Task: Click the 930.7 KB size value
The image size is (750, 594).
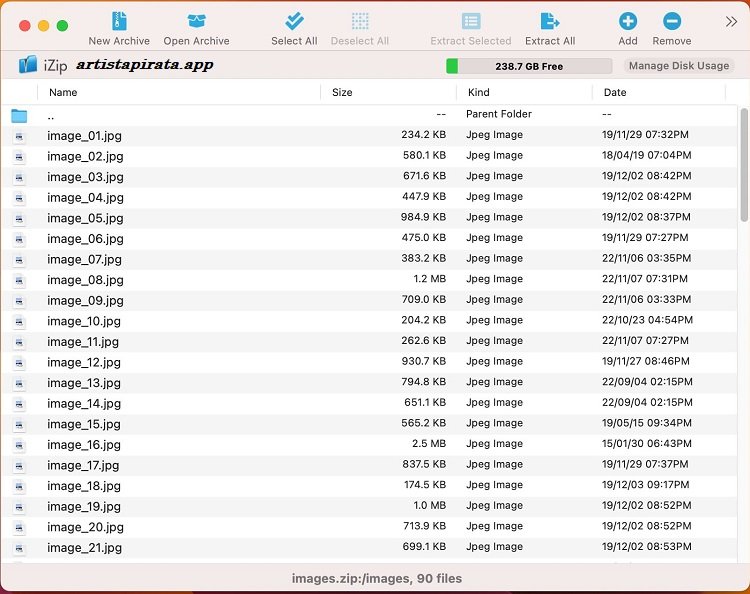Action: pyautogui.click(x=424, y=361)
